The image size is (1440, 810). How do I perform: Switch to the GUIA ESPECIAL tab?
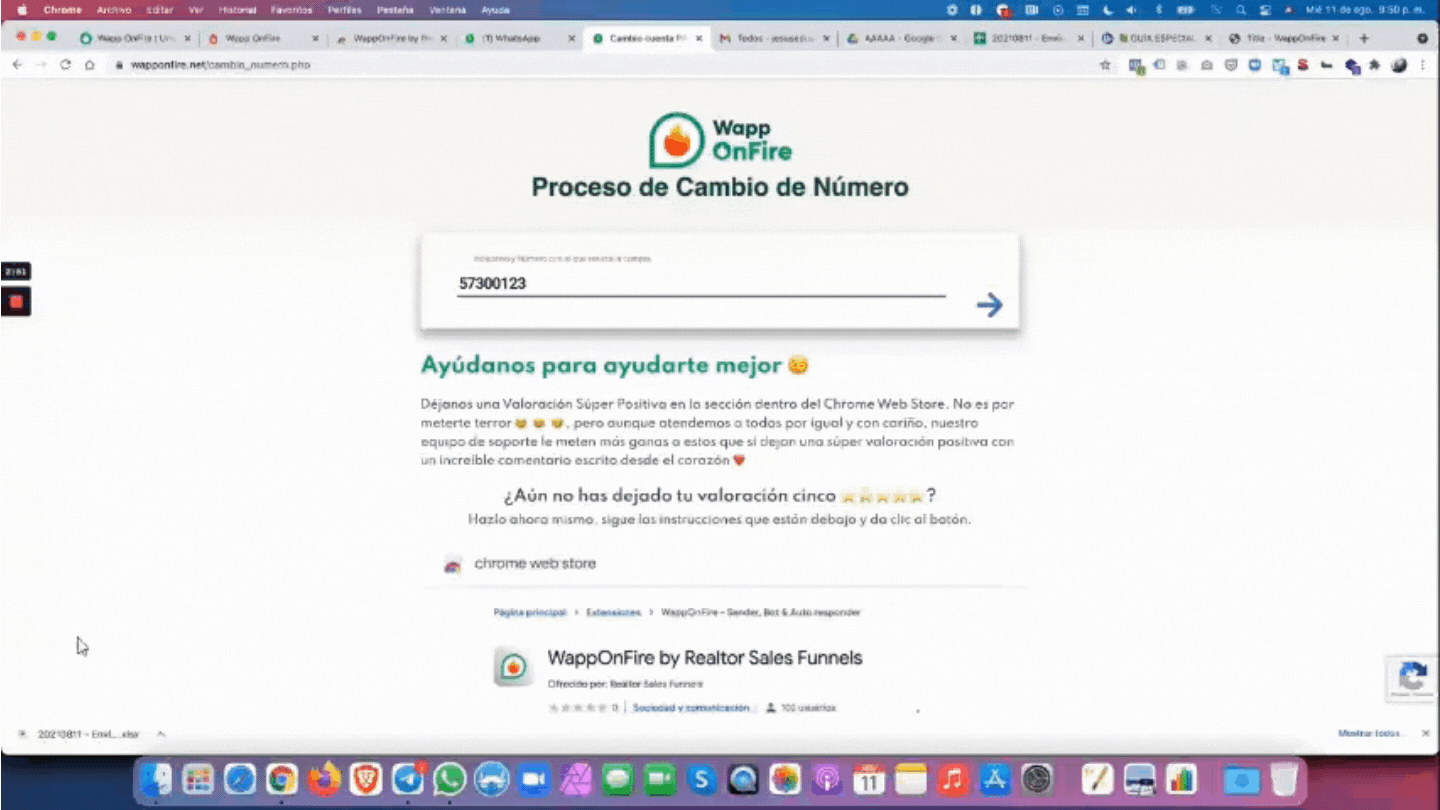point(1157,38)
